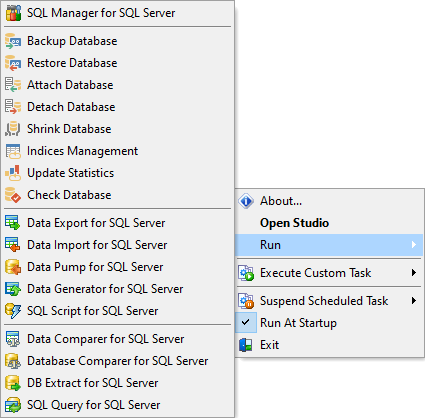The height and width of the screenshot is (418, 425).
Task: Expand the Run submenu arrow
Action: [x=414, y=245]
